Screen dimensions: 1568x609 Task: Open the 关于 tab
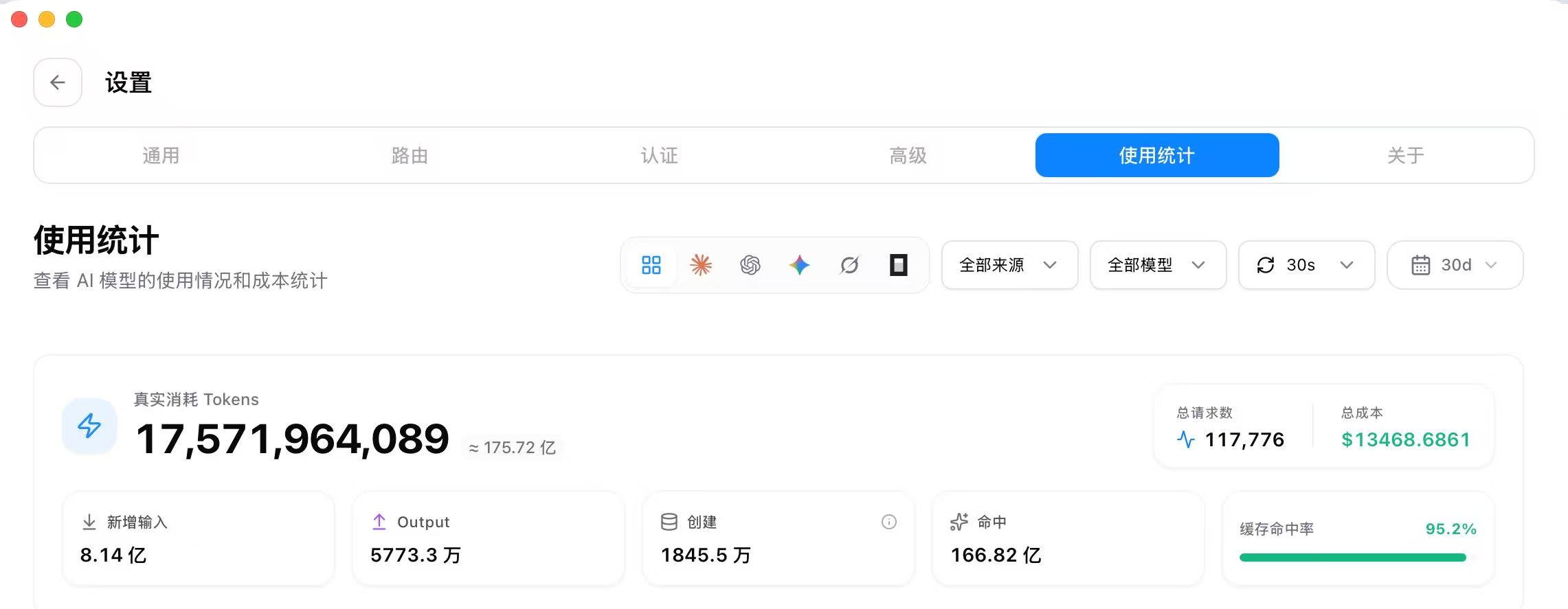[1406, 155]
